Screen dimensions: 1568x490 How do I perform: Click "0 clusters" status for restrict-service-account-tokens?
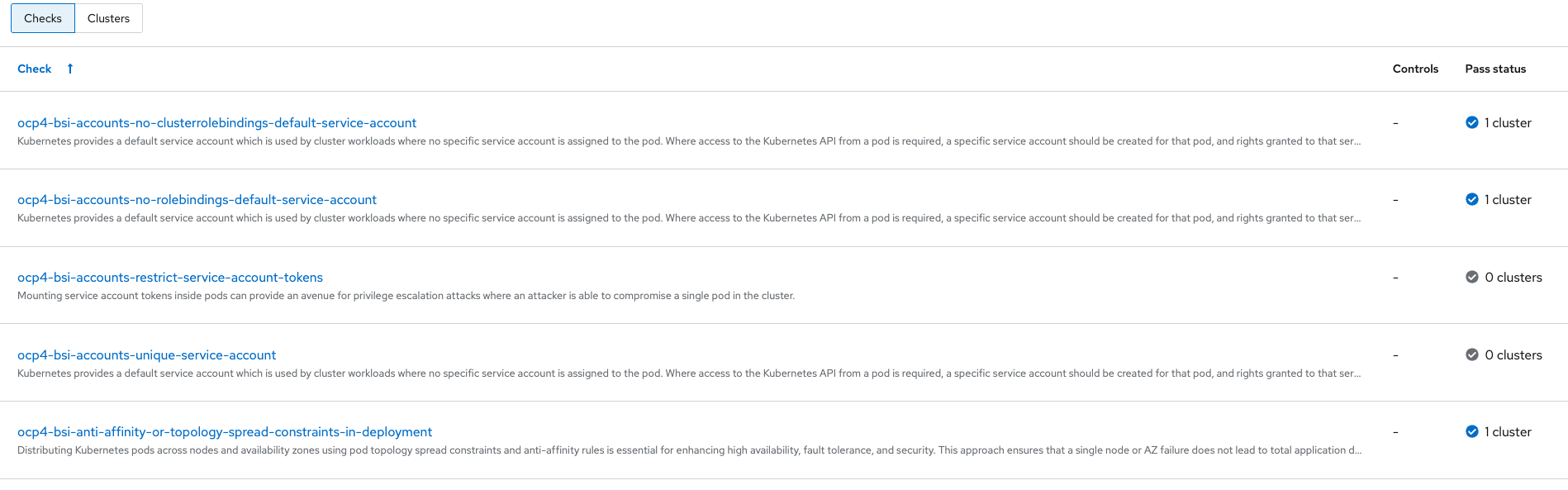[1513, 278]
